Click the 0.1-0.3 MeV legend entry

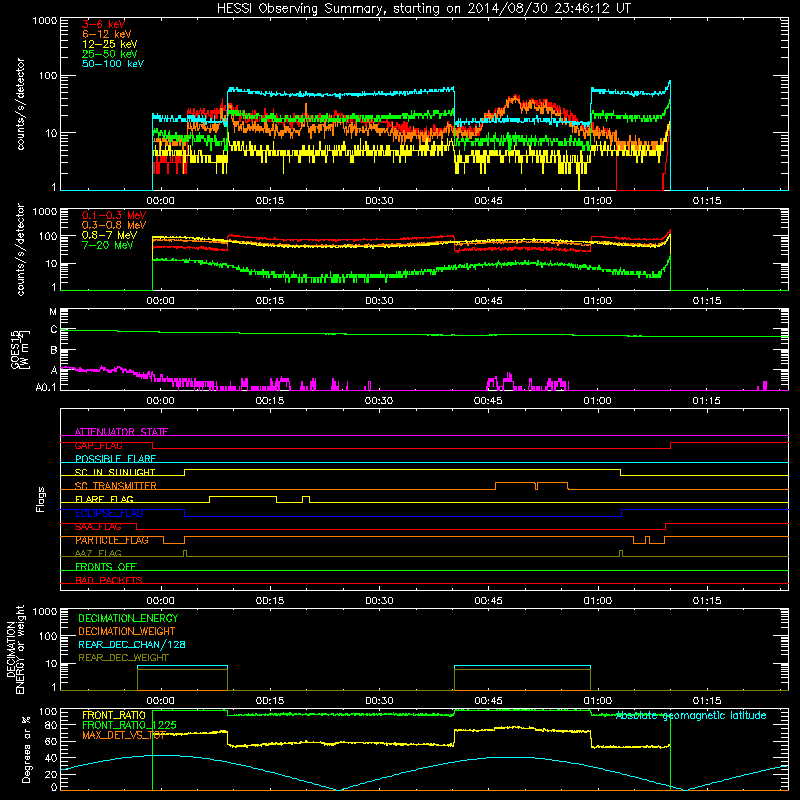[114, 215]
